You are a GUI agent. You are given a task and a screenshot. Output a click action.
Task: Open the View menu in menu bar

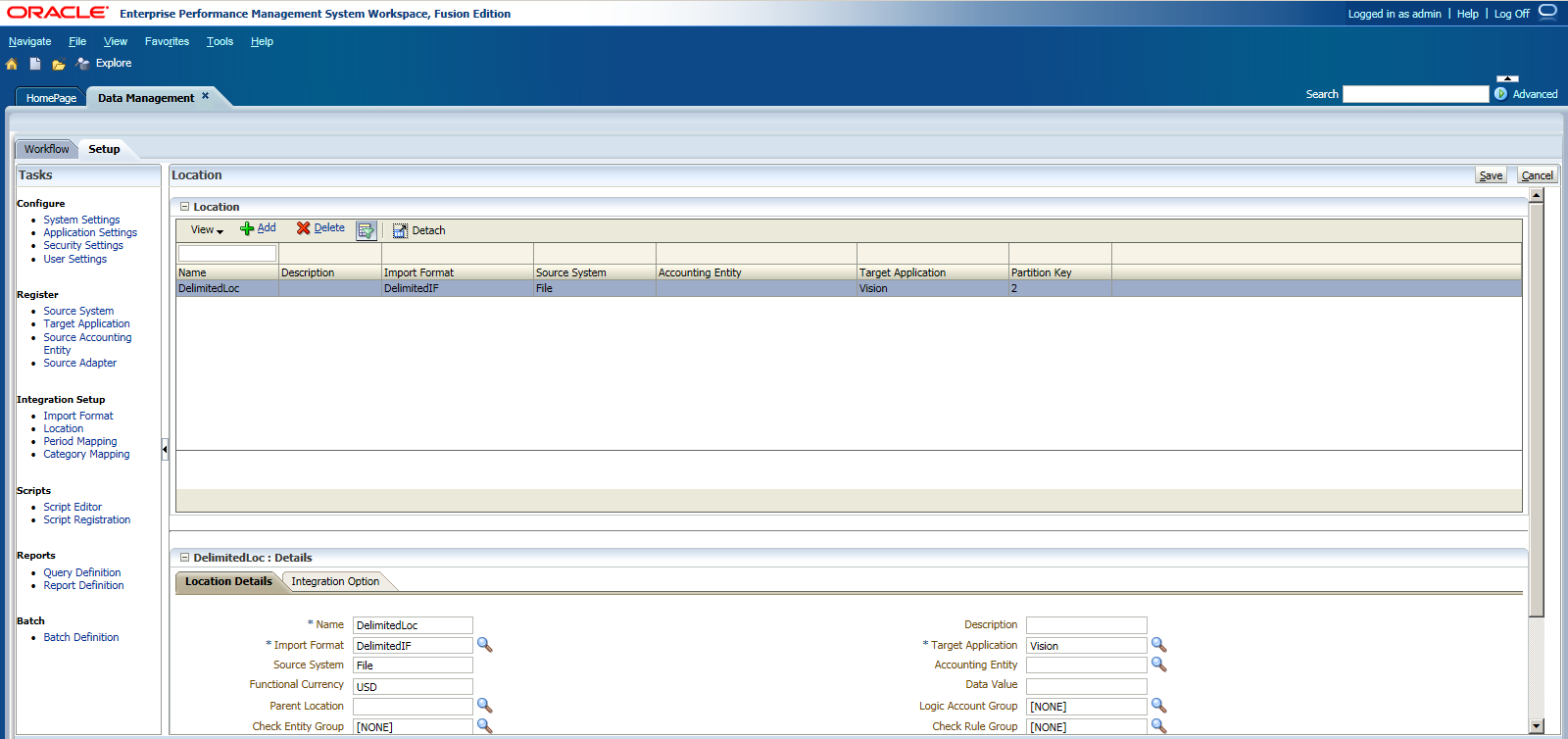(x=116, y=41)
